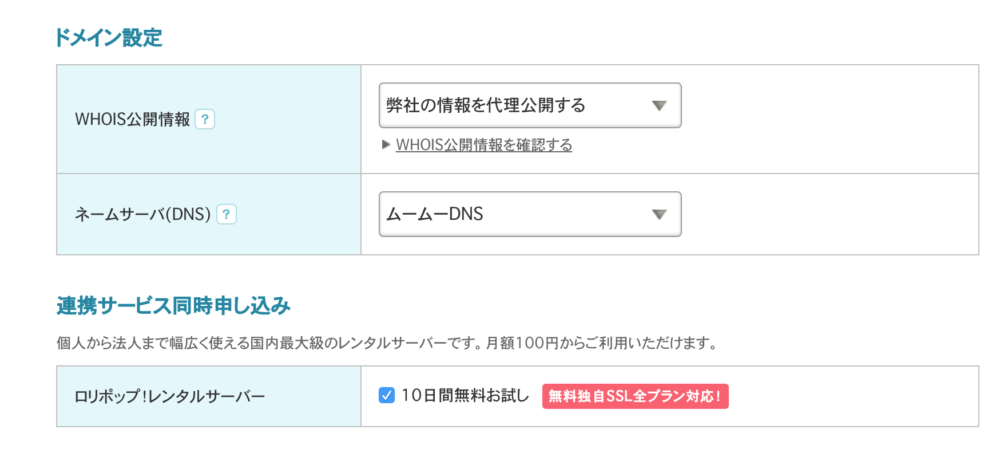
Task: Open the ネームサーバ dropdown showing ムームーDNS
Action: (530, 214)
